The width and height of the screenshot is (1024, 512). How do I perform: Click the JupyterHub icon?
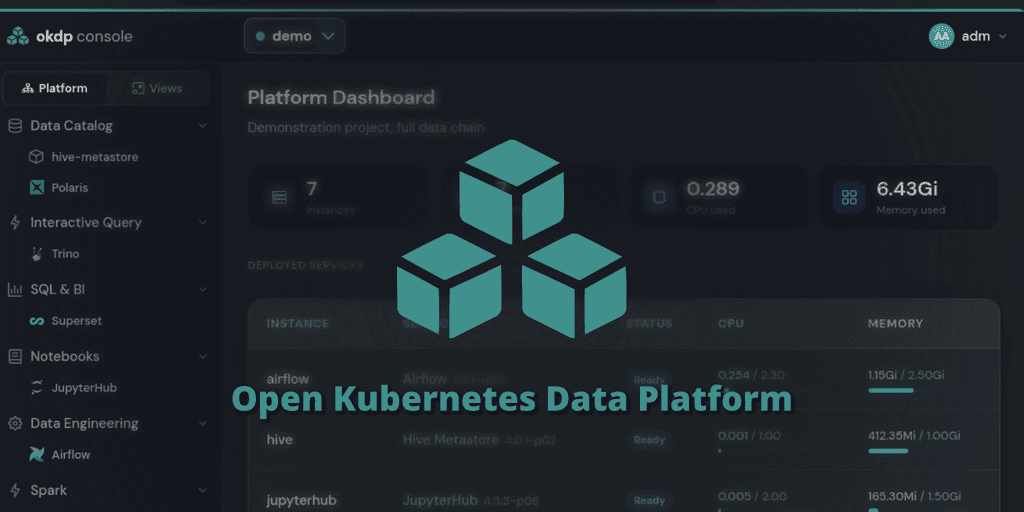click(x=37, y=388)
